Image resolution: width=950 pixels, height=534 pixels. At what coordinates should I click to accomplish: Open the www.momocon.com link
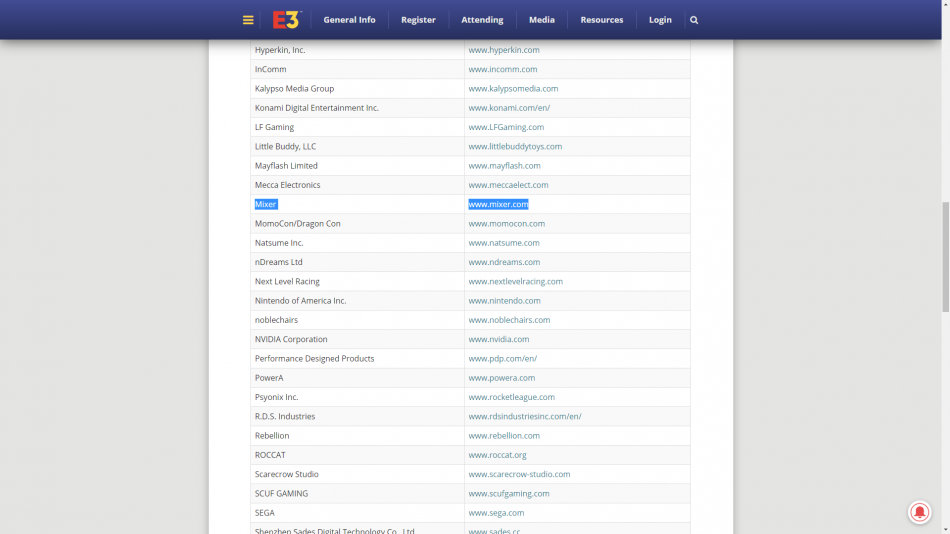pos(507,224)
